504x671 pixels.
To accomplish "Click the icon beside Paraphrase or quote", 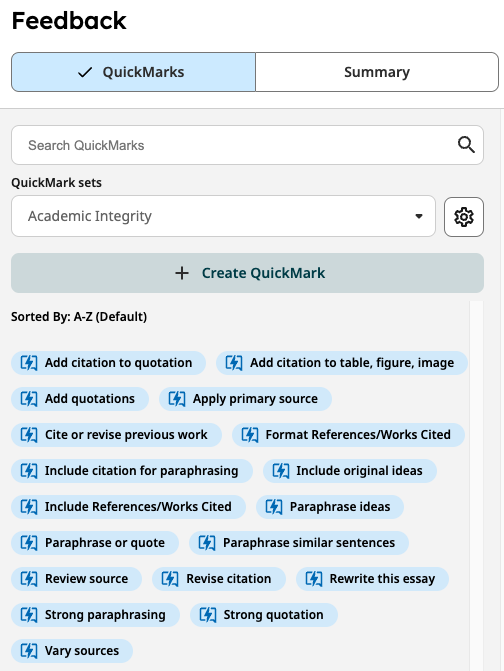I will pos(29,543).
